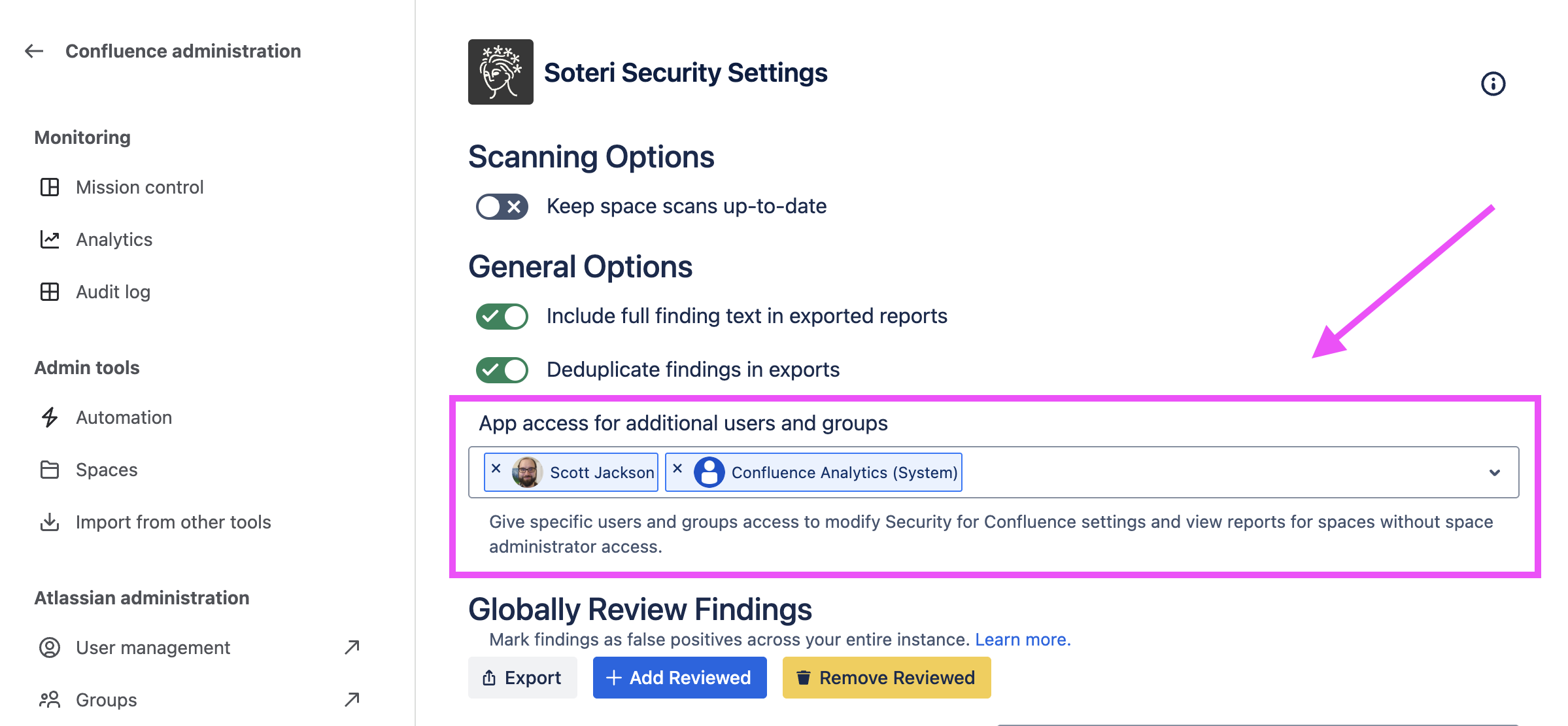Click the Audit log table icon
The height and width of the screenshot is (726, 1568).
(50, 292)
